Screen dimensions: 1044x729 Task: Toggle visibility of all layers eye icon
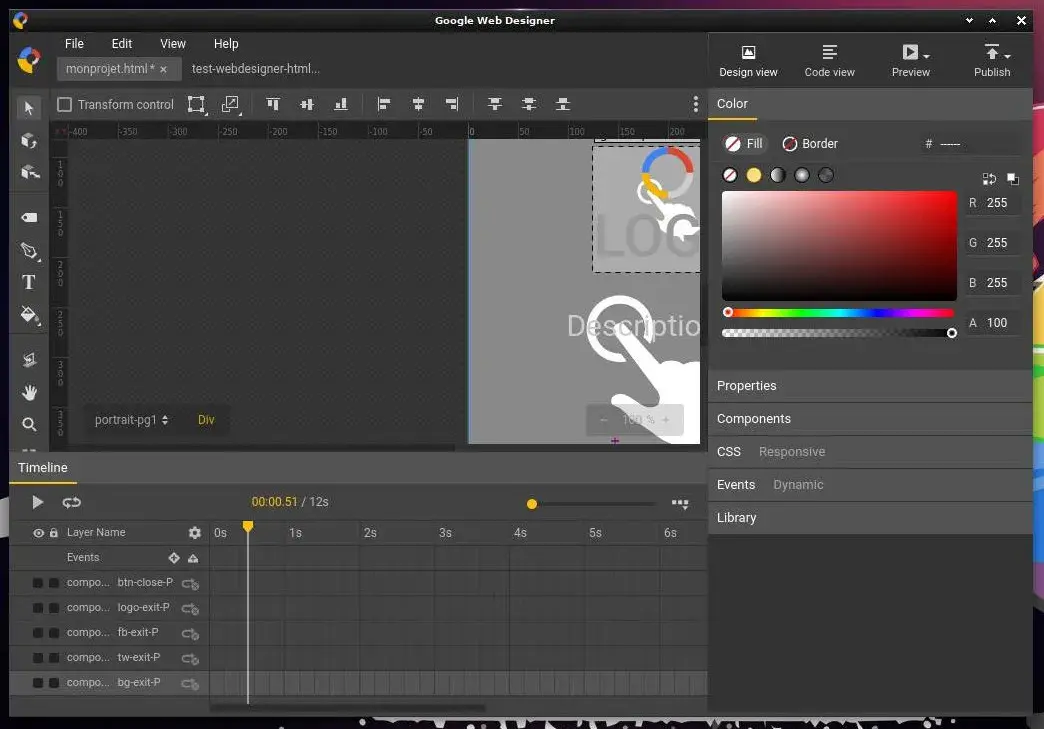(39, 533)
